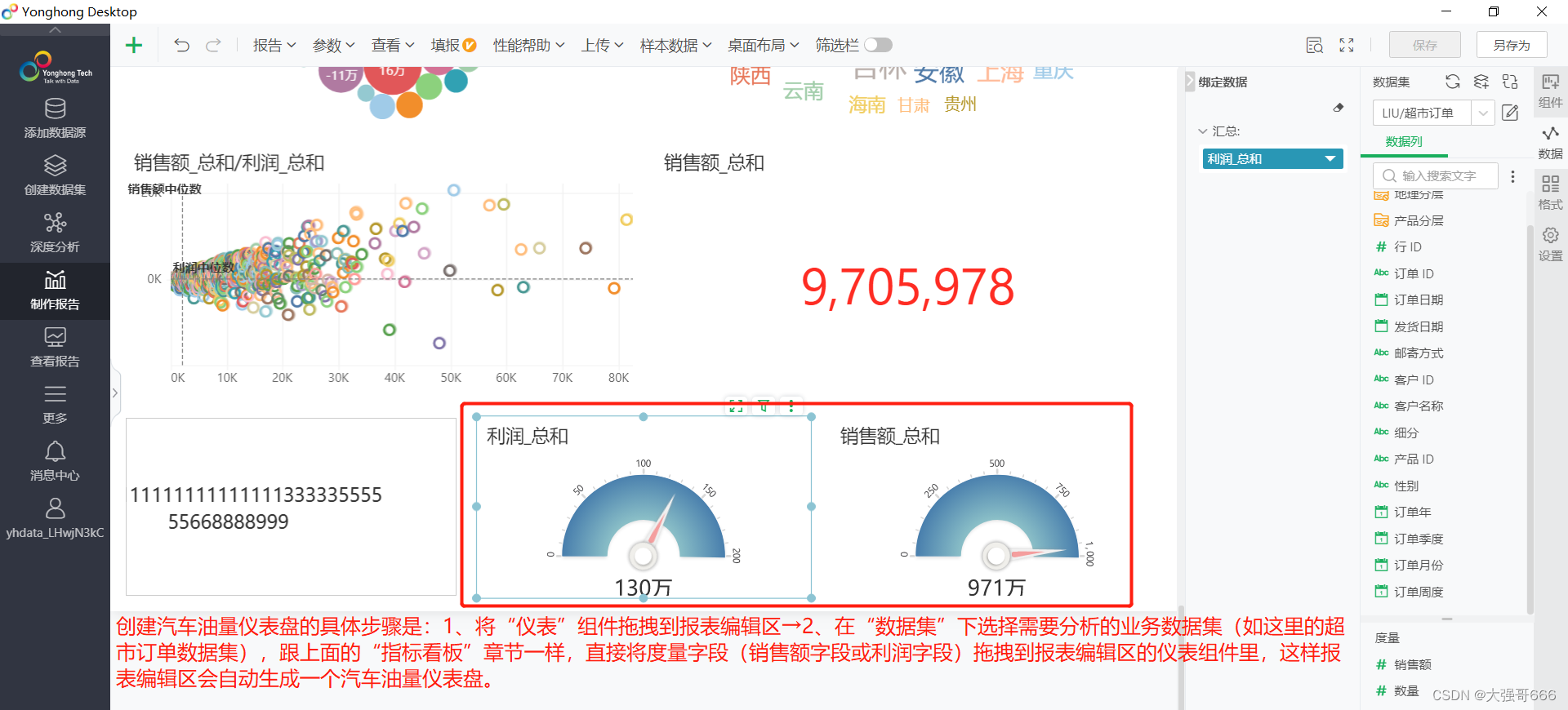
Task: Collapse sidebar with the top chevron
Action: click(x=55, y=29)
